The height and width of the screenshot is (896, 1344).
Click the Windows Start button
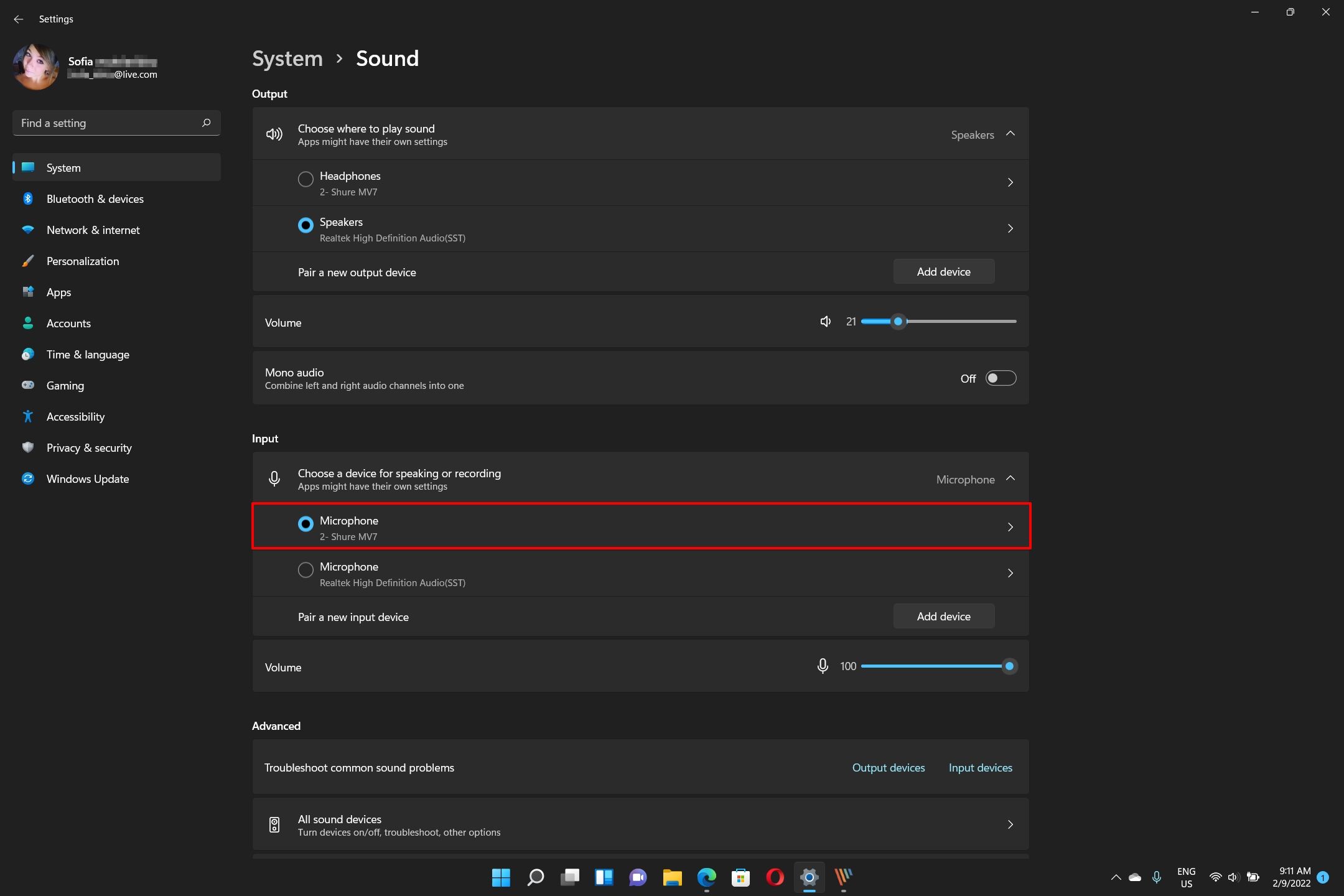click(501, 877)
